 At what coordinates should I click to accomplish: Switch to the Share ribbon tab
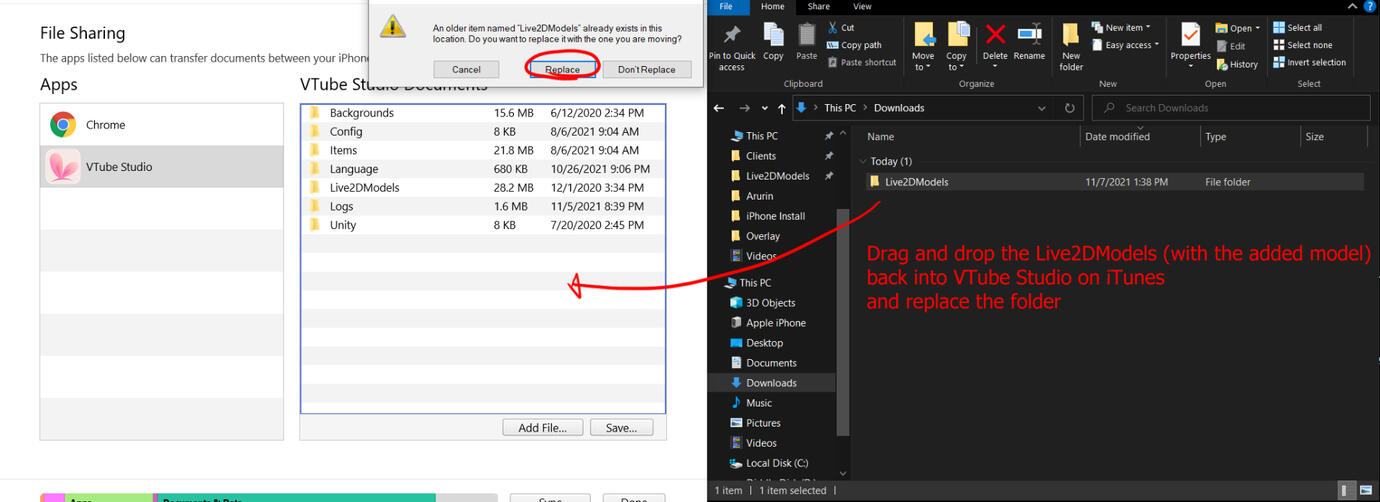point(818,7)
